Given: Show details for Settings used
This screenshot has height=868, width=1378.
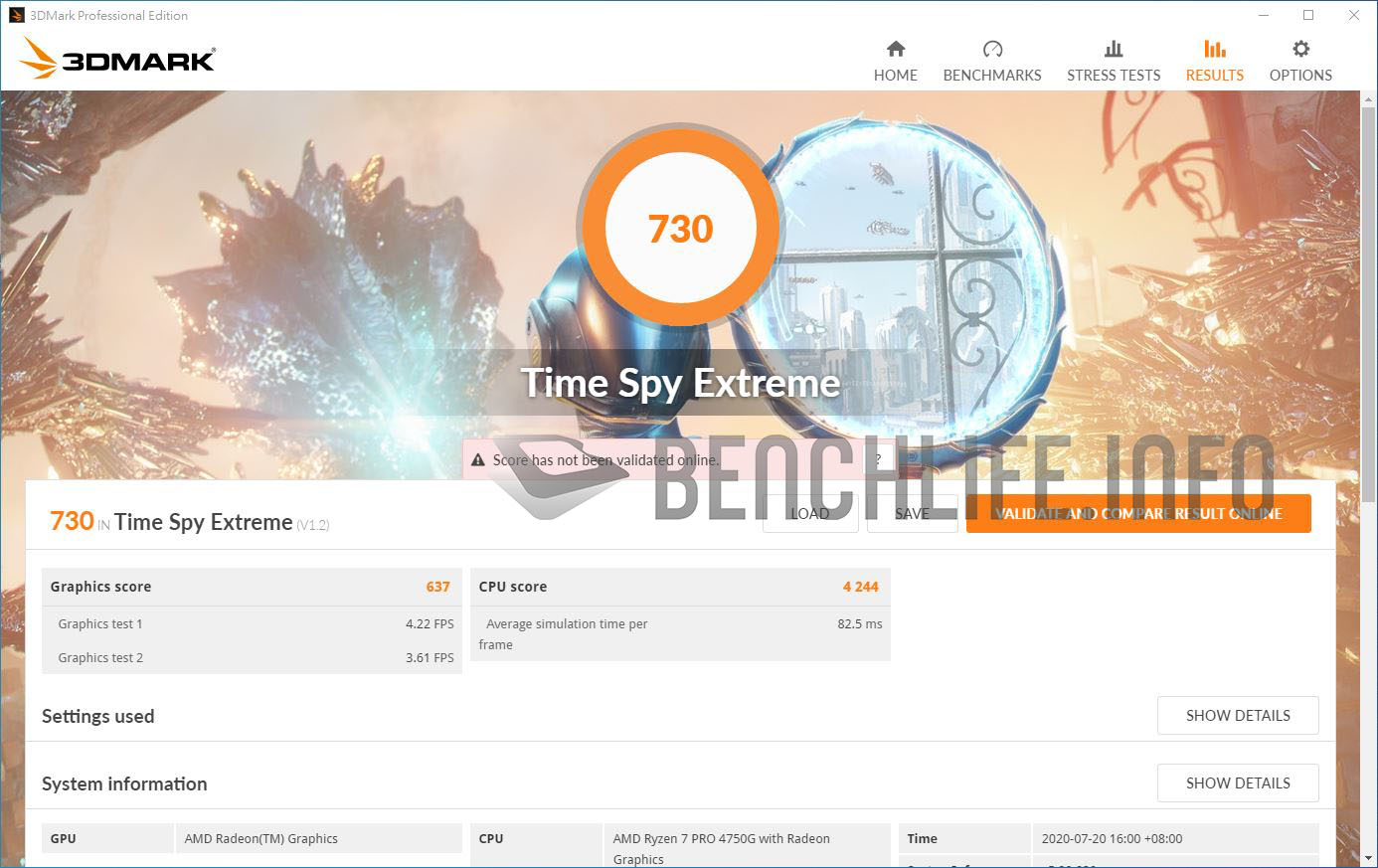Looking at the screenshot, I should pyautogui.click(x=1237, y=716).
